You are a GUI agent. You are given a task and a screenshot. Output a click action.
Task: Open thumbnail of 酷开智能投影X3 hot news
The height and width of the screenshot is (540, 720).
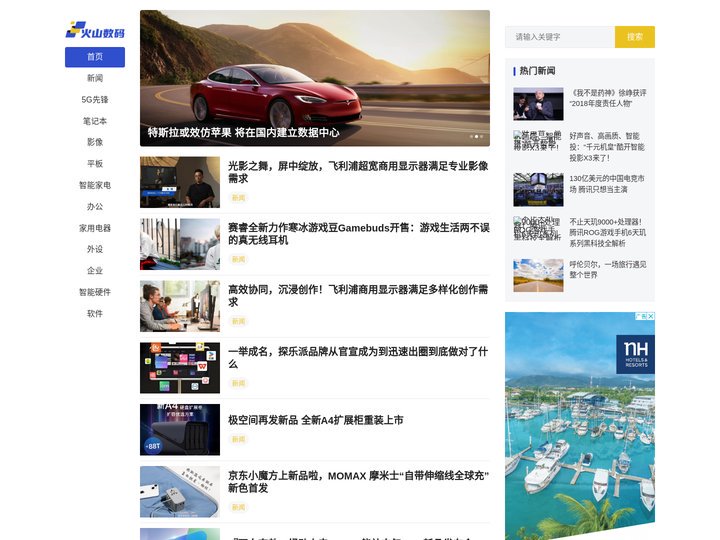[538, 141]
